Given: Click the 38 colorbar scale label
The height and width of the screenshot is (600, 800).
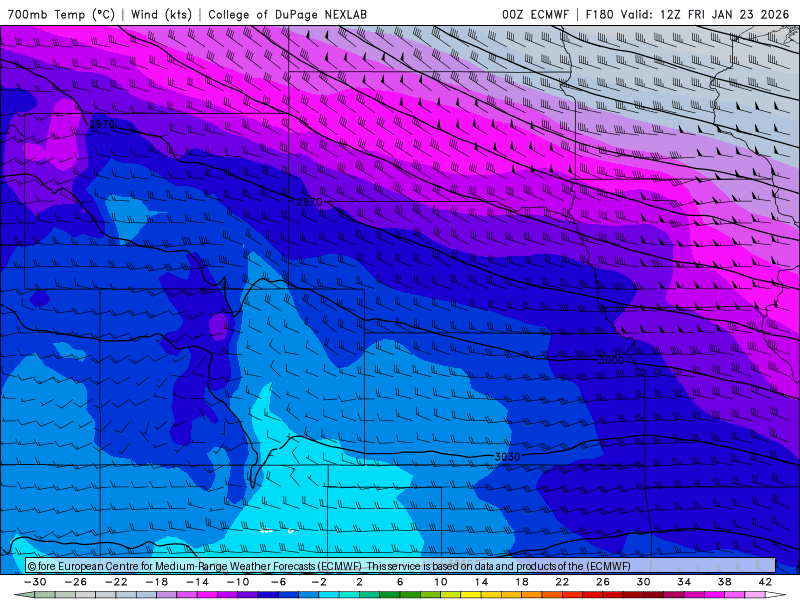Looking at the screenshot, I should coord(724,582).
